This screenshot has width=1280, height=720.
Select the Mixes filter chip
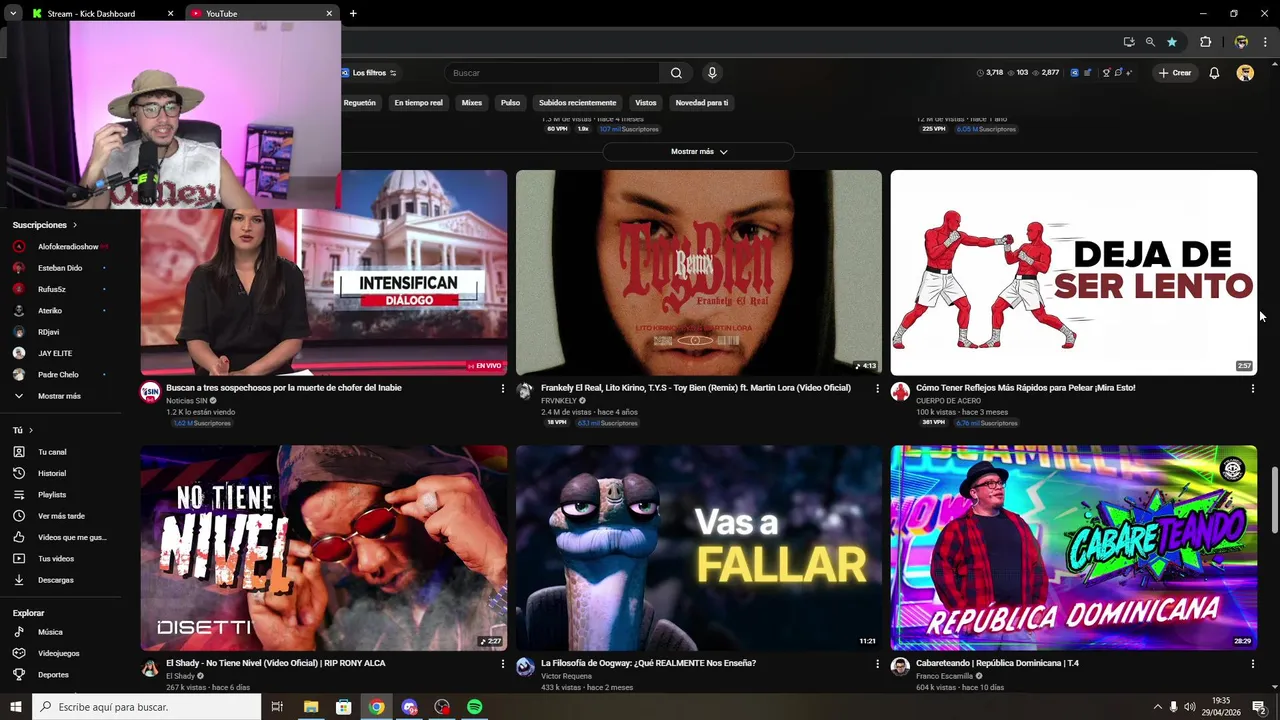pos(472,103)
